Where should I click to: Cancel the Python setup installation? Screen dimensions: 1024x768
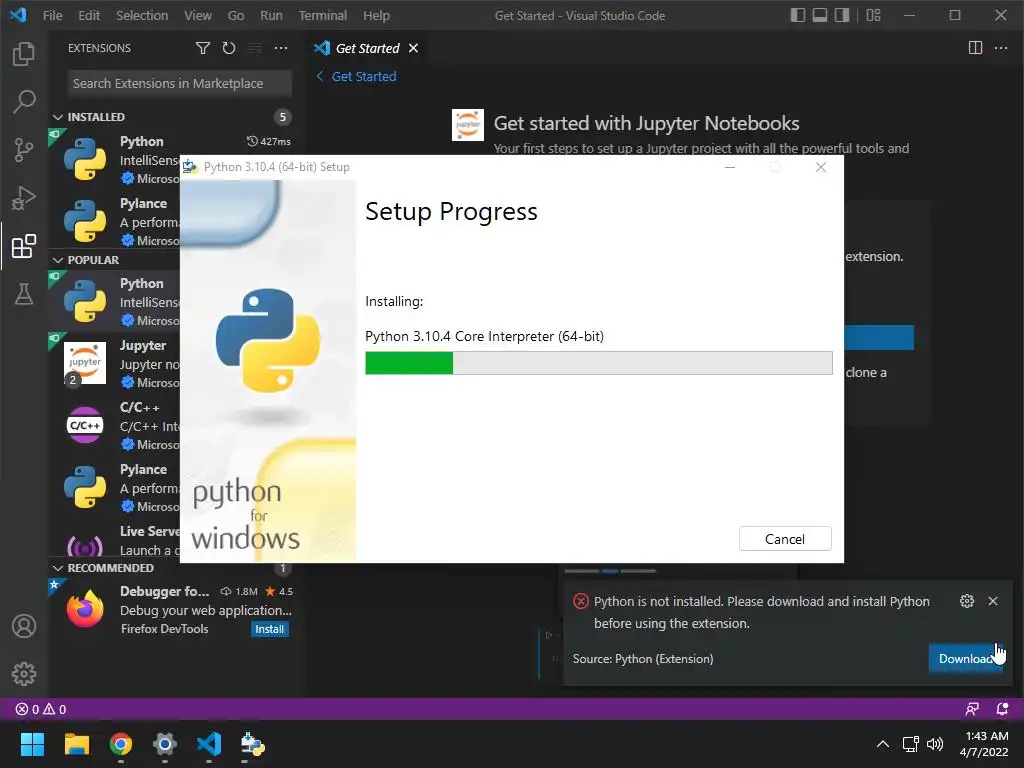coord(784,539)
